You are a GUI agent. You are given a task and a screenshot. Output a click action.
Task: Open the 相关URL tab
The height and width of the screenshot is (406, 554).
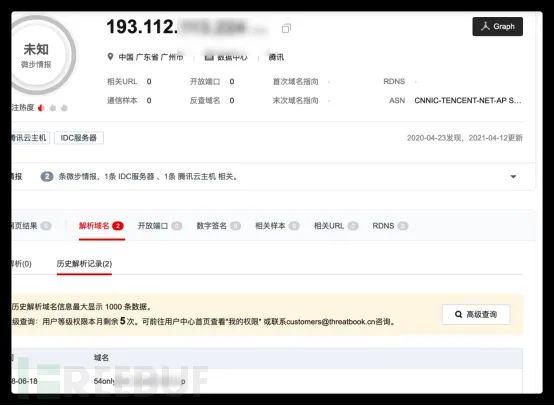coord(336,226)
